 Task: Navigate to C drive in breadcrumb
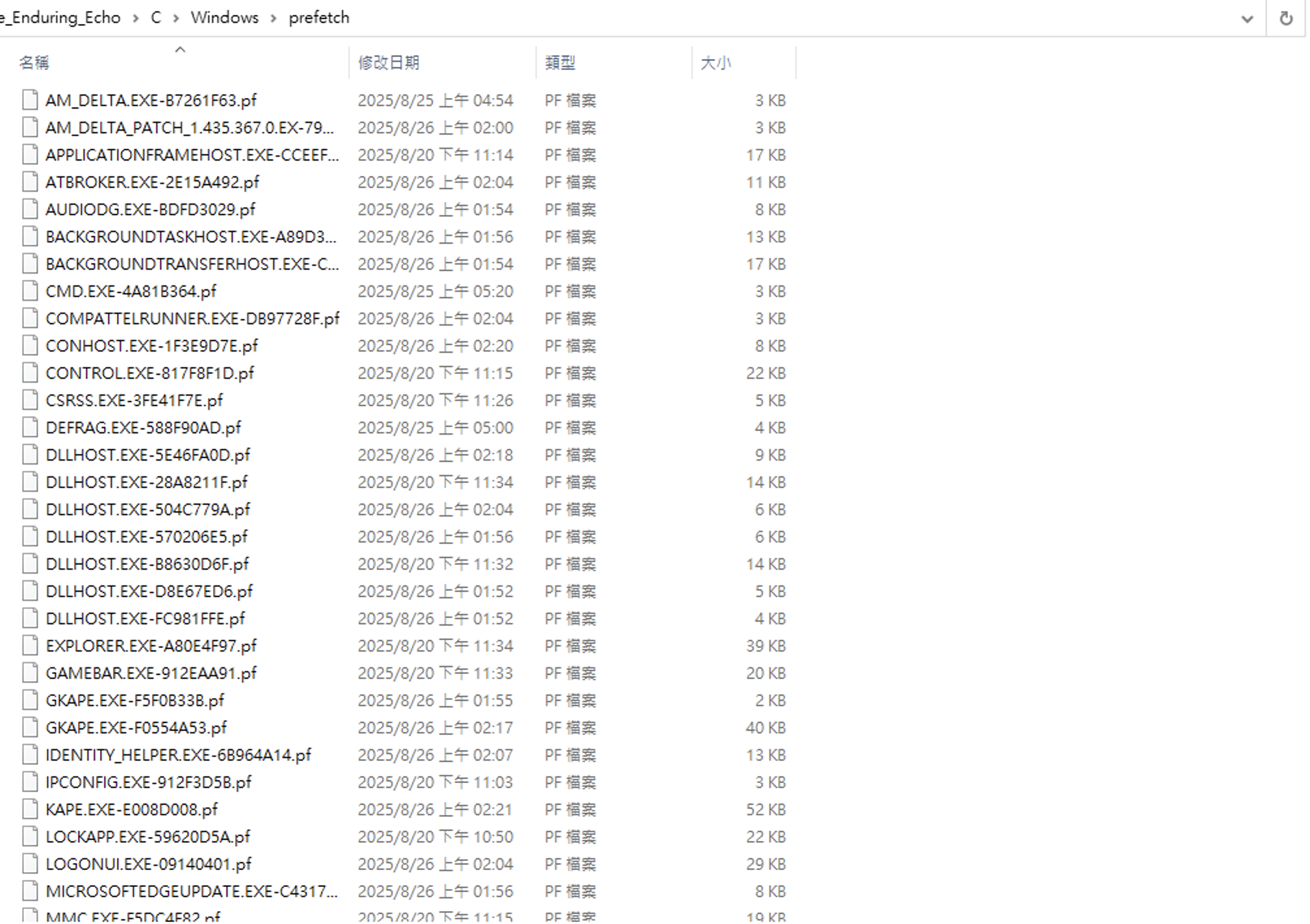click(156, 18)
